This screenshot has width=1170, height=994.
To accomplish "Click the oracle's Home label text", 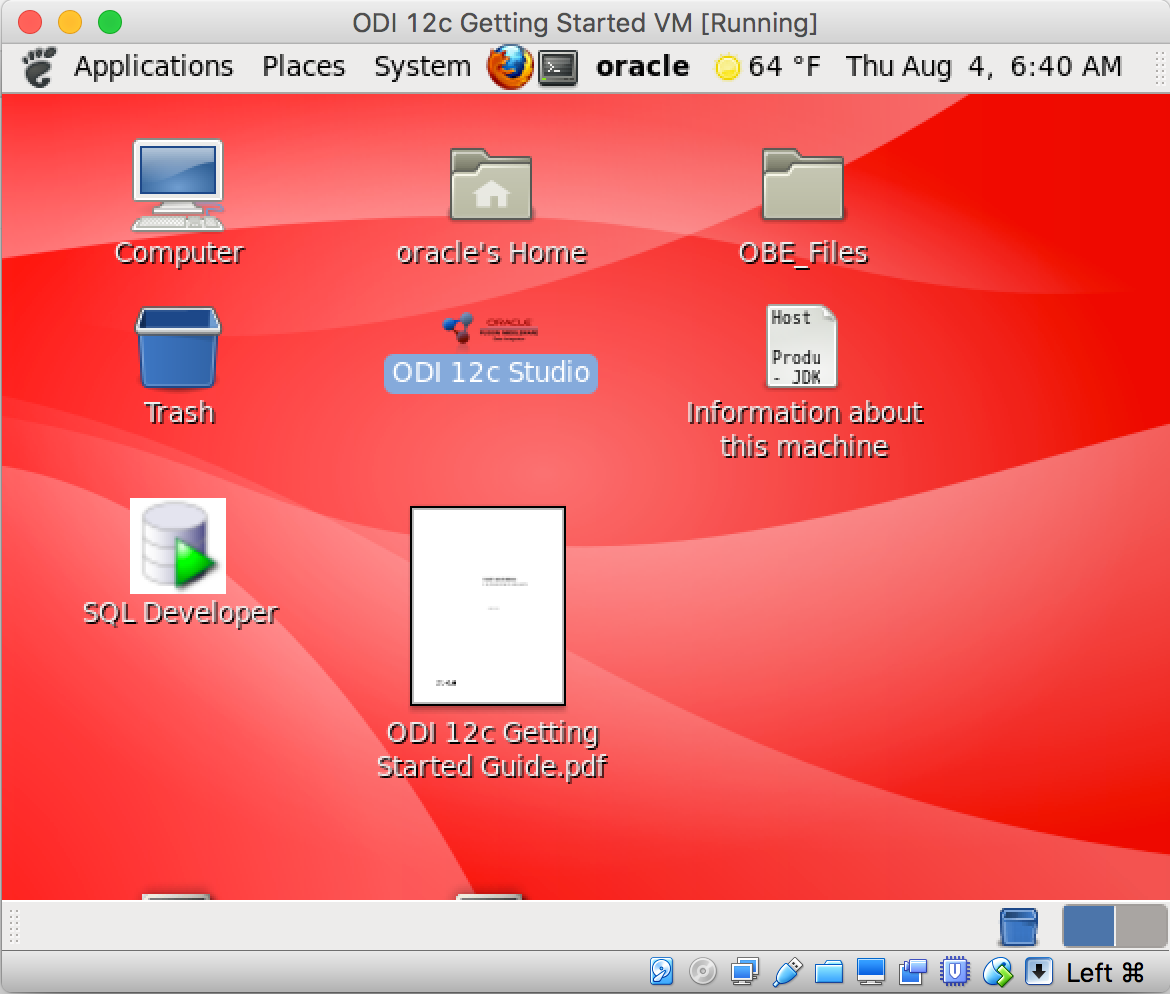I will (x=492, y=253).
